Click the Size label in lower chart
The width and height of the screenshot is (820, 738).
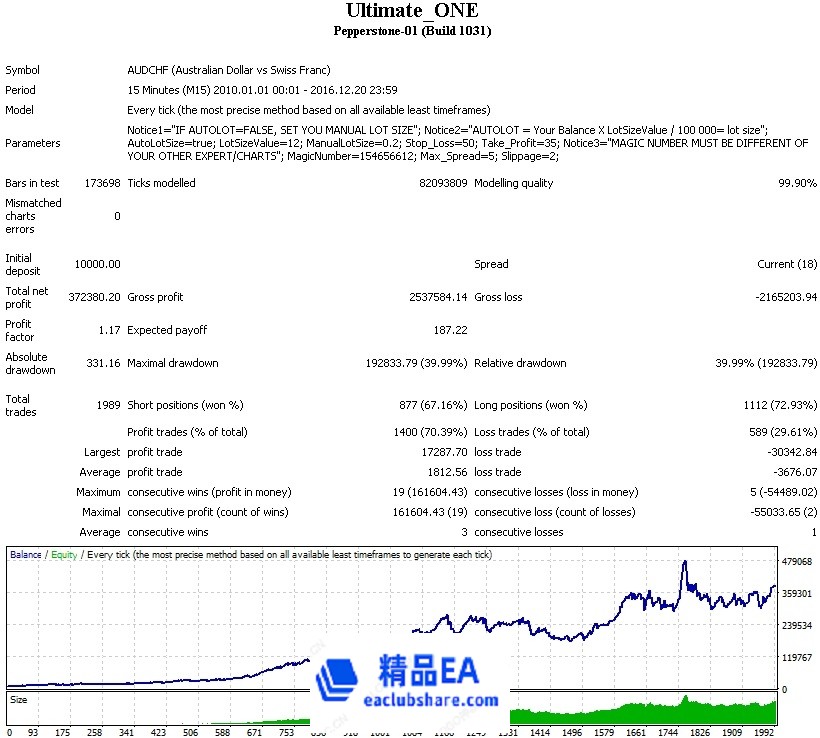tap(18, 700)
